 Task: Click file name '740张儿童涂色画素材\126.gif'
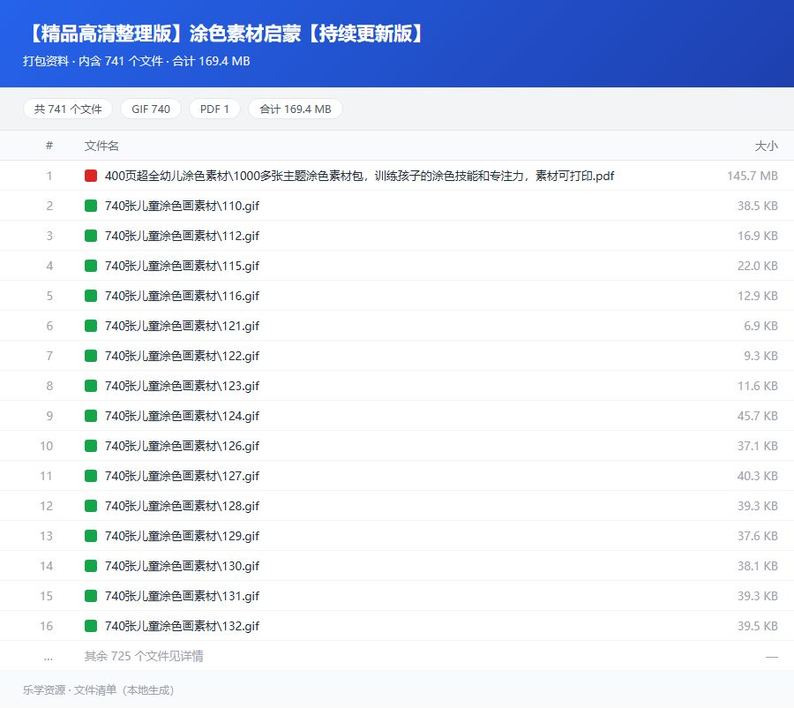click(182, 446)
